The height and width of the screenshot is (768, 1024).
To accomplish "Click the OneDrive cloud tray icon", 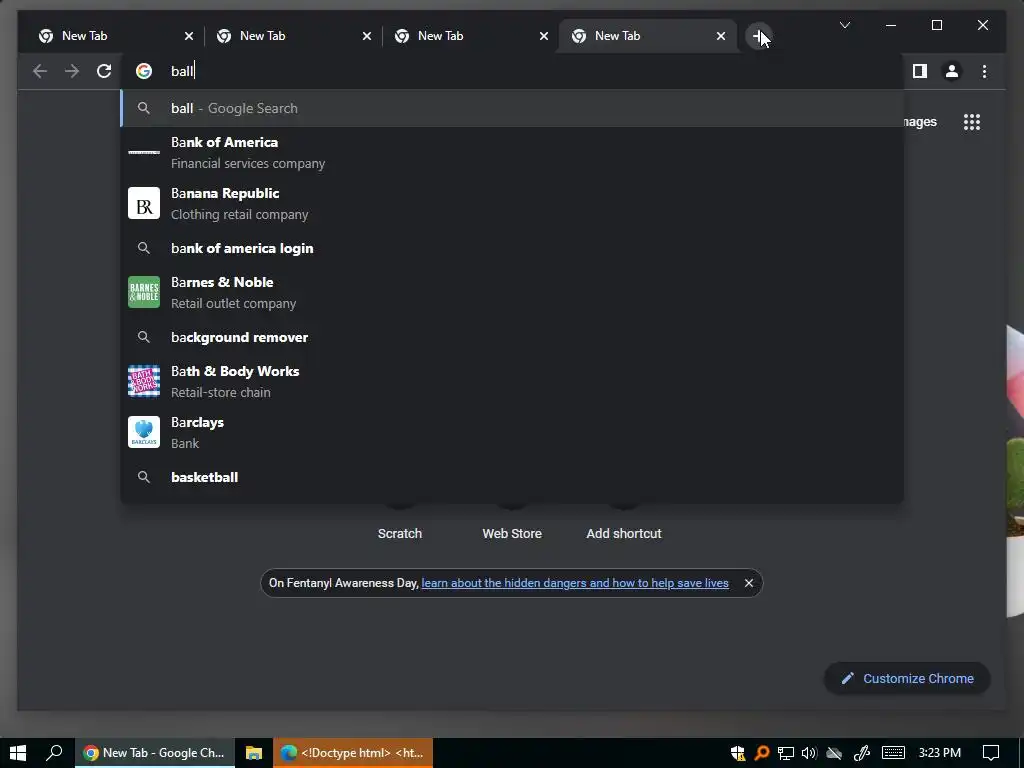I will (834, 753).
